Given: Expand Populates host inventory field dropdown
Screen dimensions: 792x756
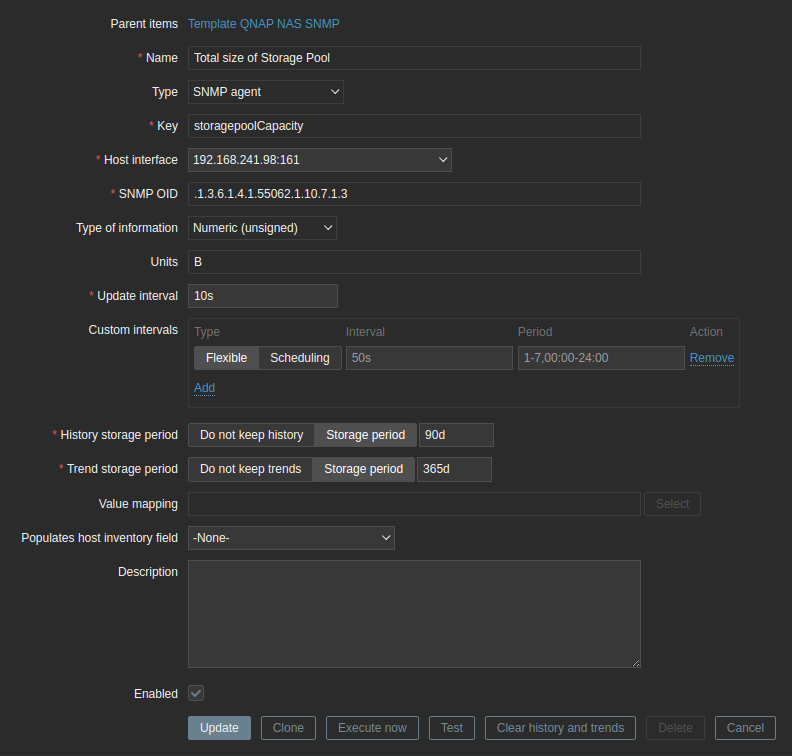Looking at the screenshot, I should [291, 538].
